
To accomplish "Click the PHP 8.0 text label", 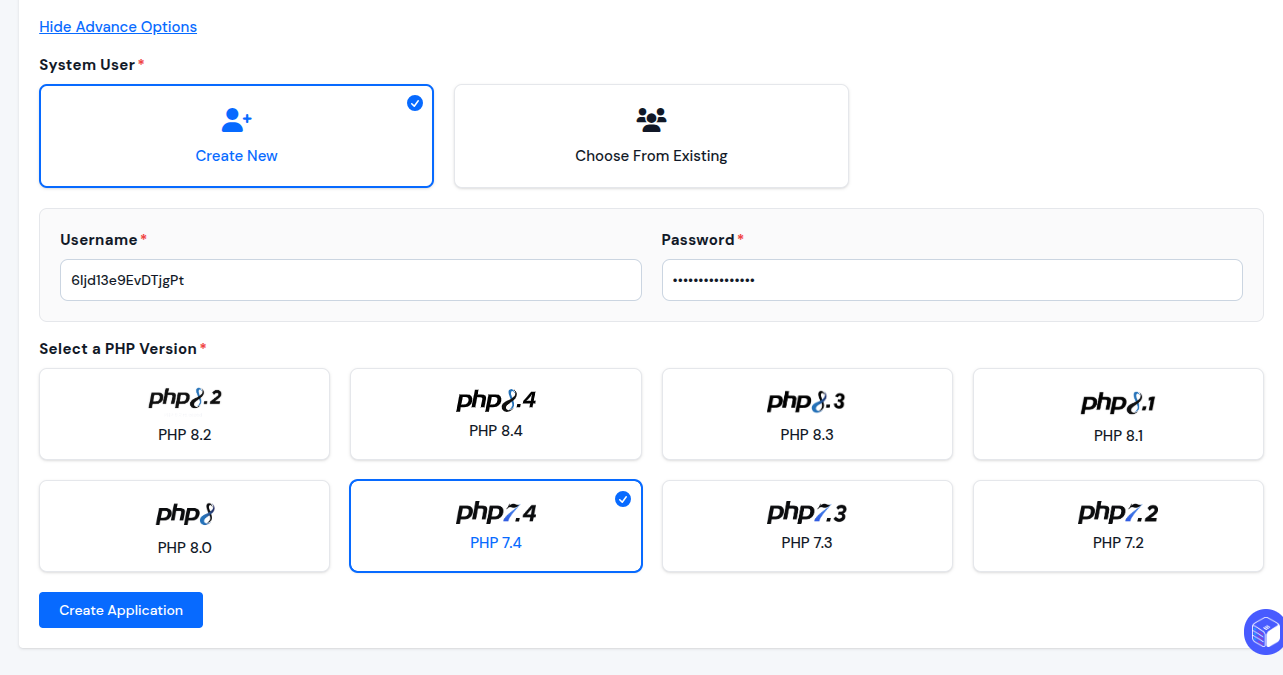I will pyautogui.click(x=185, y=547).
